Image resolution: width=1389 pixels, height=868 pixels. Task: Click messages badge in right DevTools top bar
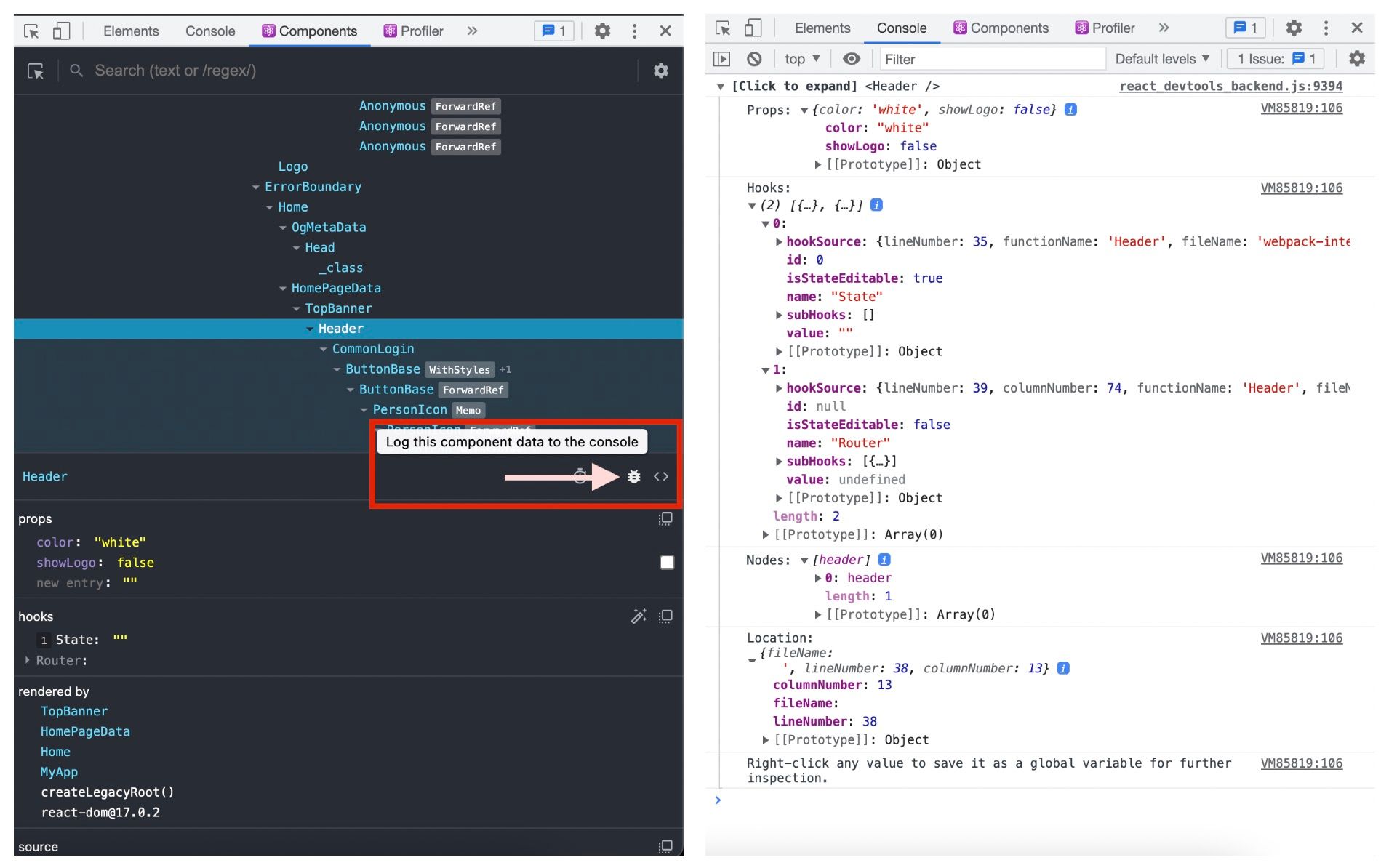click(1246, 28)
